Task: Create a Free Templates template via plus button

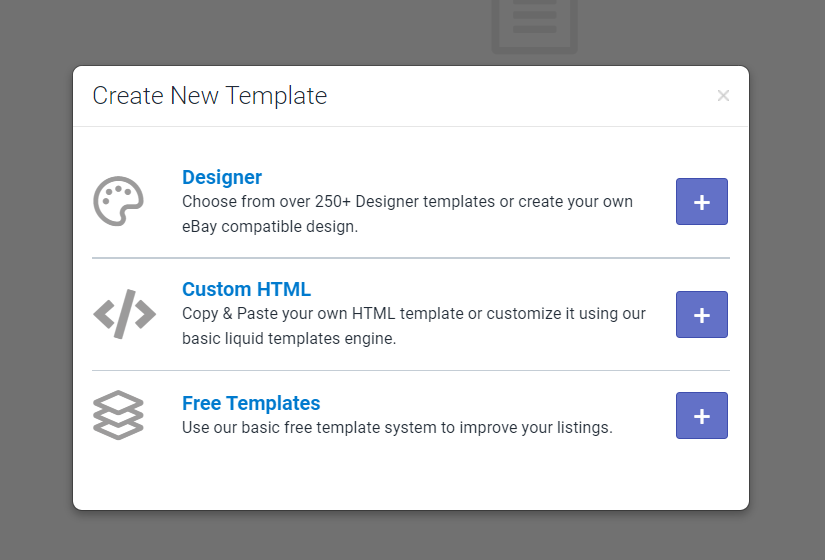Action: pyautogui.click(x=701, y=415)
